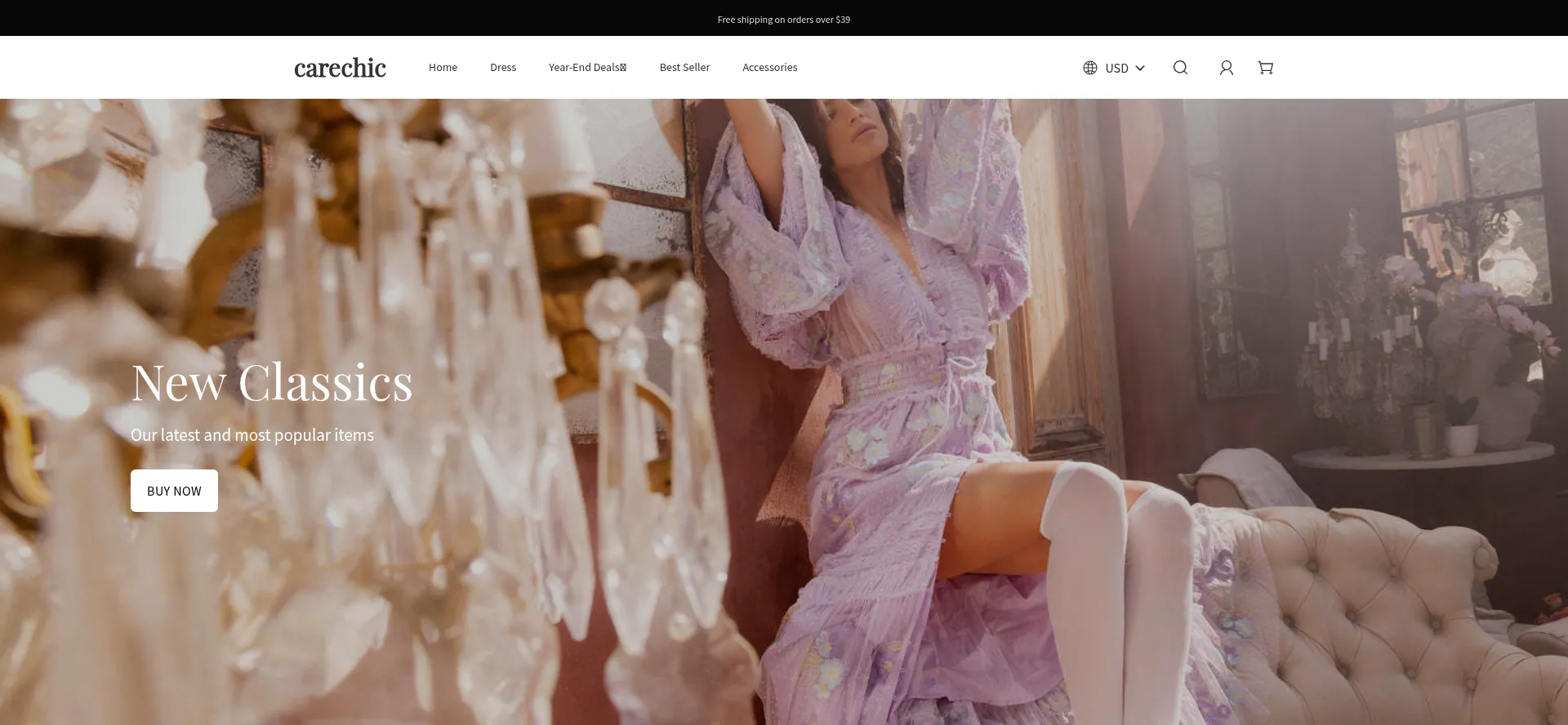
Task: Navigate to Best Seller
Action: [x=684, y=68]
